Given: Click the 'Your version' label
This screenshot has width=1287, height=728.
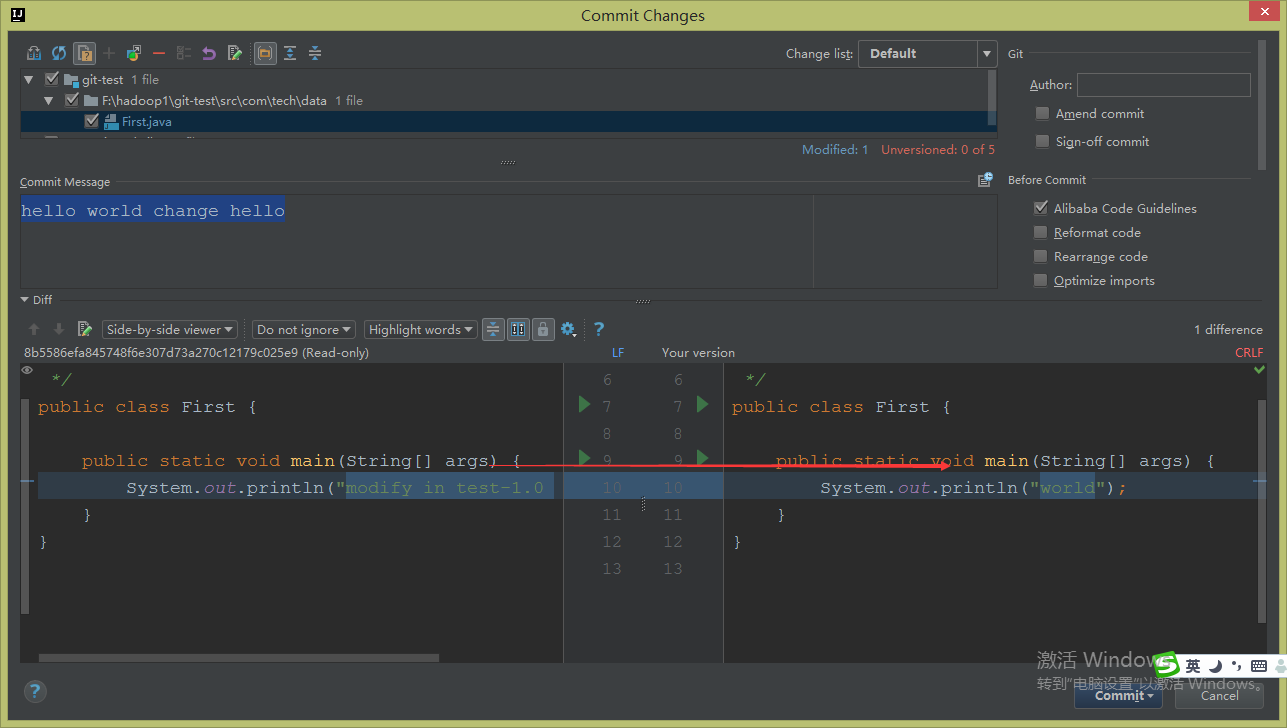Looking at the screenshot, I should pos(698,352).
